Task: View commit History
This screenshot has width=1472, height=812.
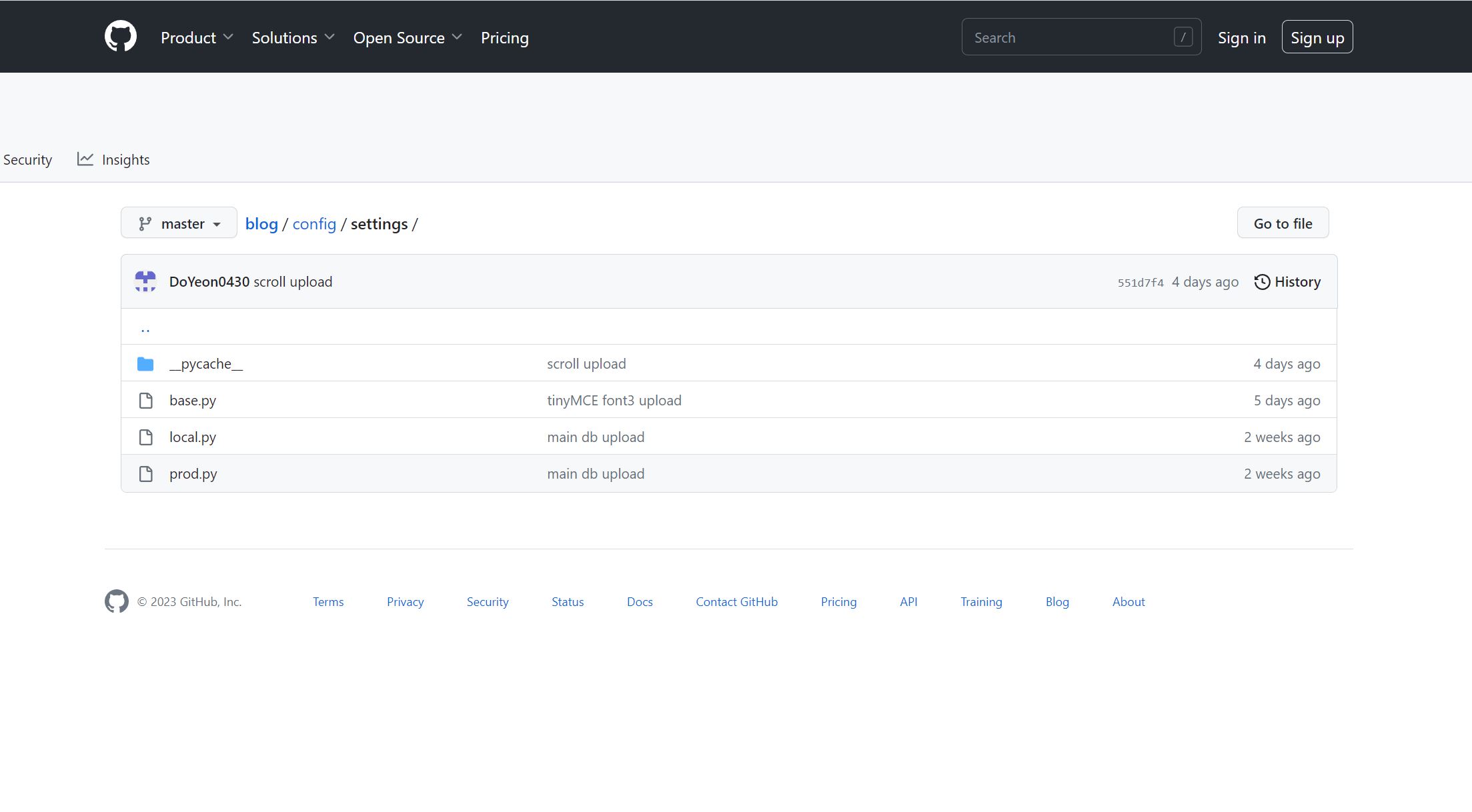Action: click(x=1287, y=281)
